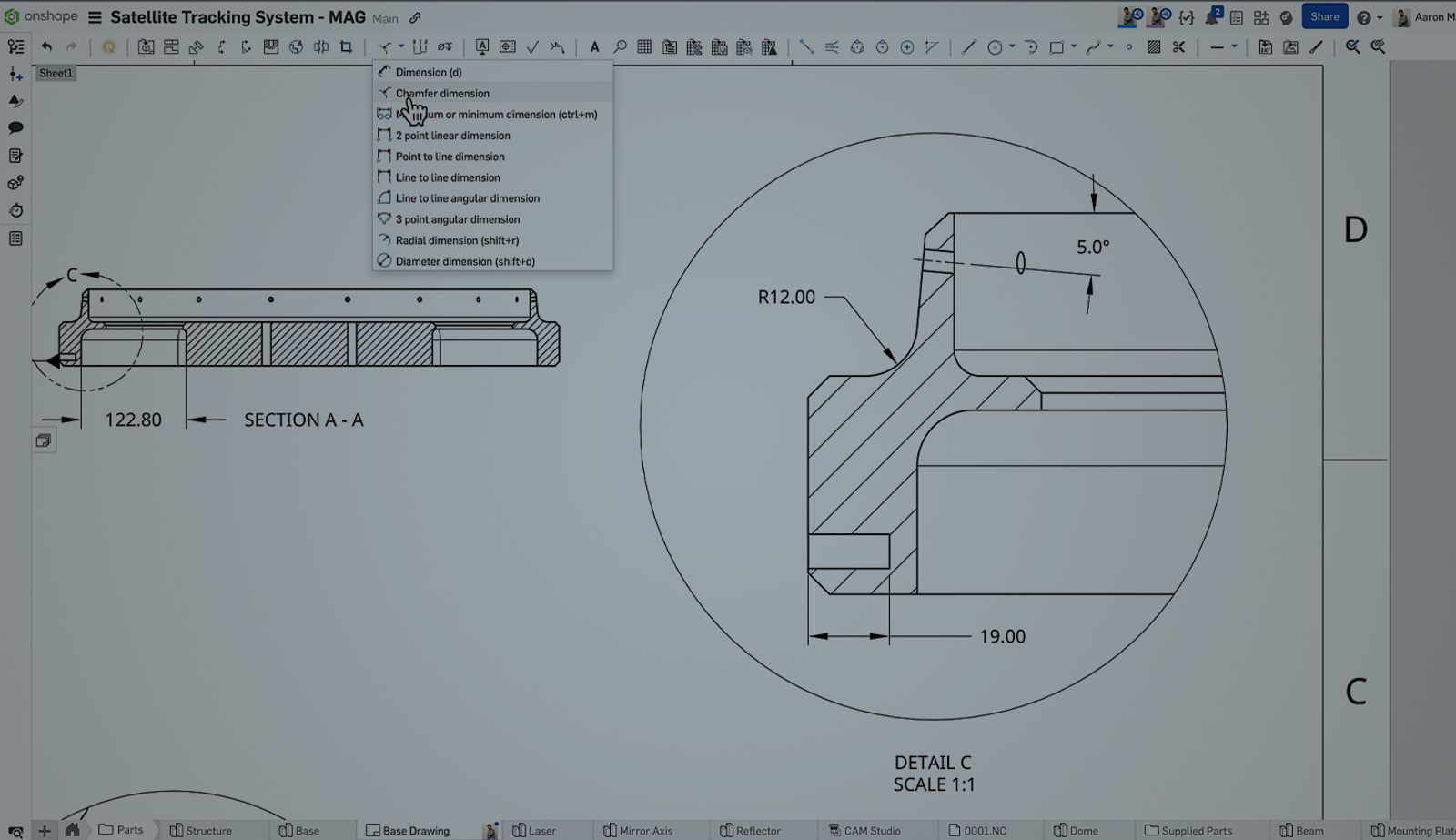Redo the last undone action
The height and width of the screenshot is (840, 1456).
71,47
